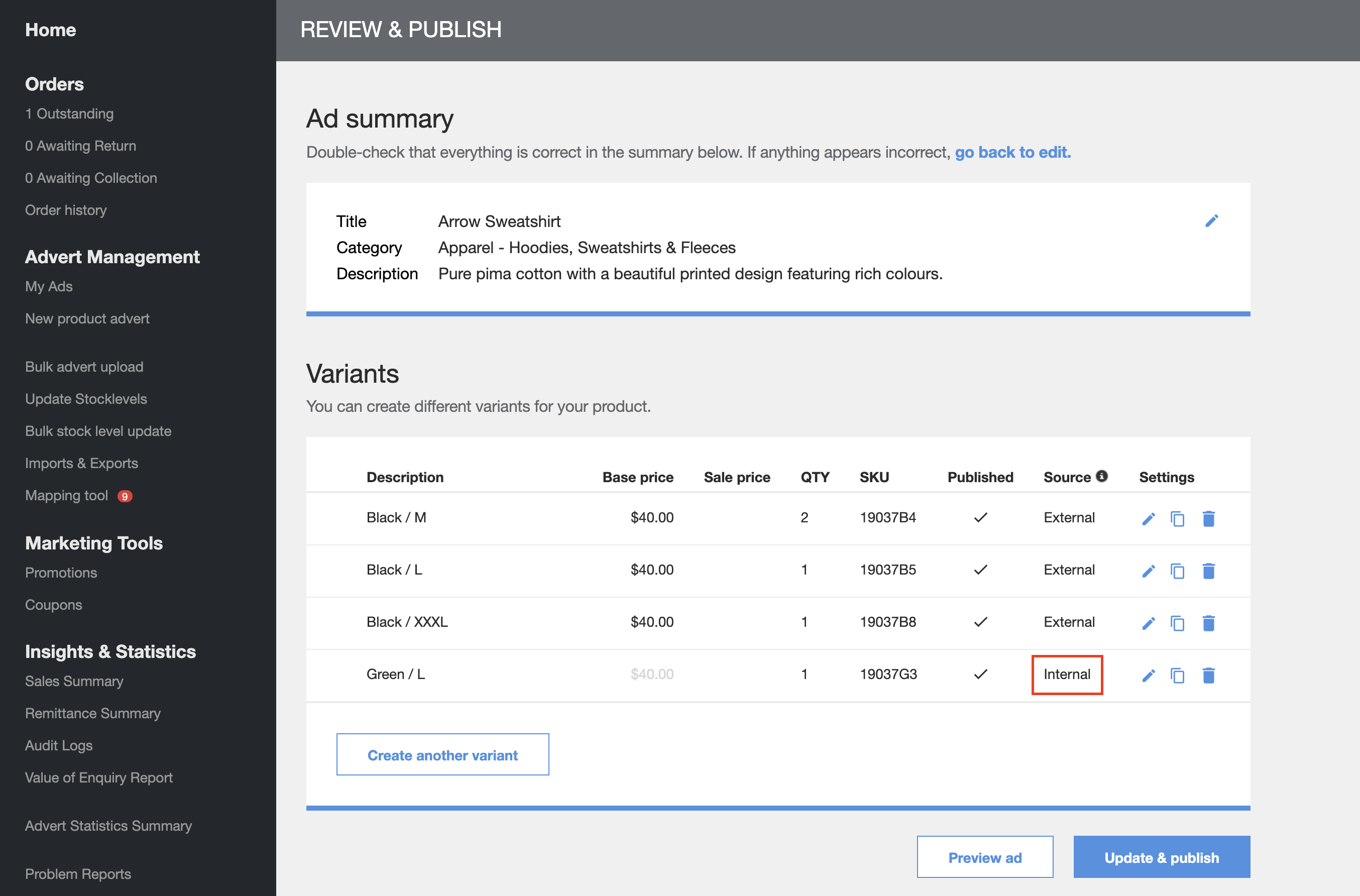Go to Coupons
Viewport: 1360px width, 896px height.
[53, 605]
